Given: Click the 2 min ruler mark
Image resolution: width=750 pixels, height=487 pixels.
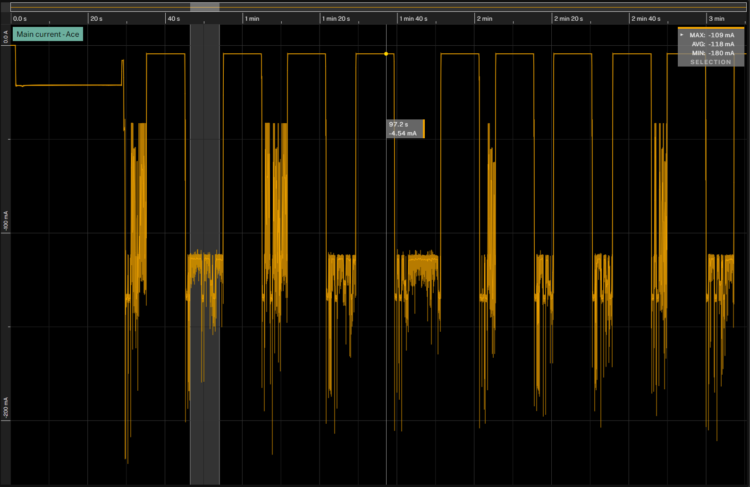Looking at the screenshot, I should [484, 19].
